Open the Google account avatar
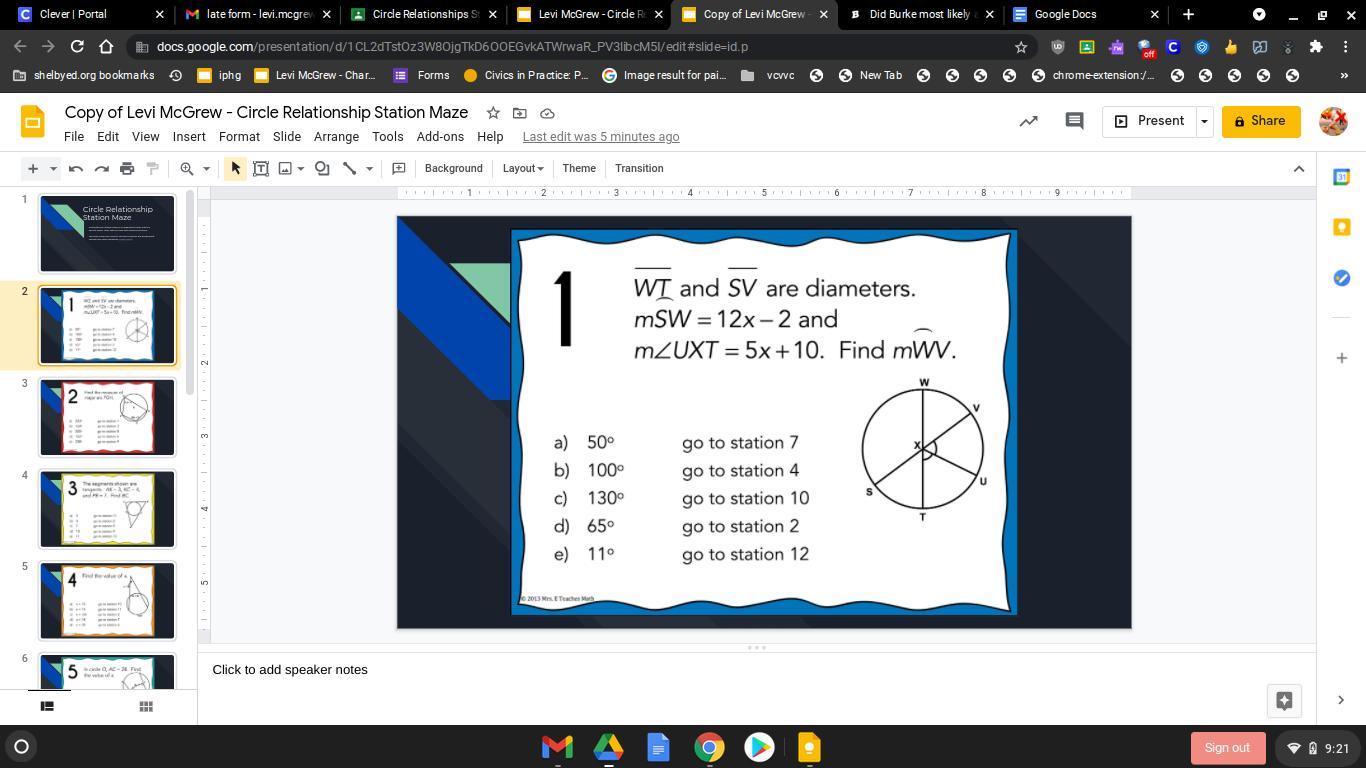Image resolution: width=1366 pixels, height=768 pixels. (1333, 121)
